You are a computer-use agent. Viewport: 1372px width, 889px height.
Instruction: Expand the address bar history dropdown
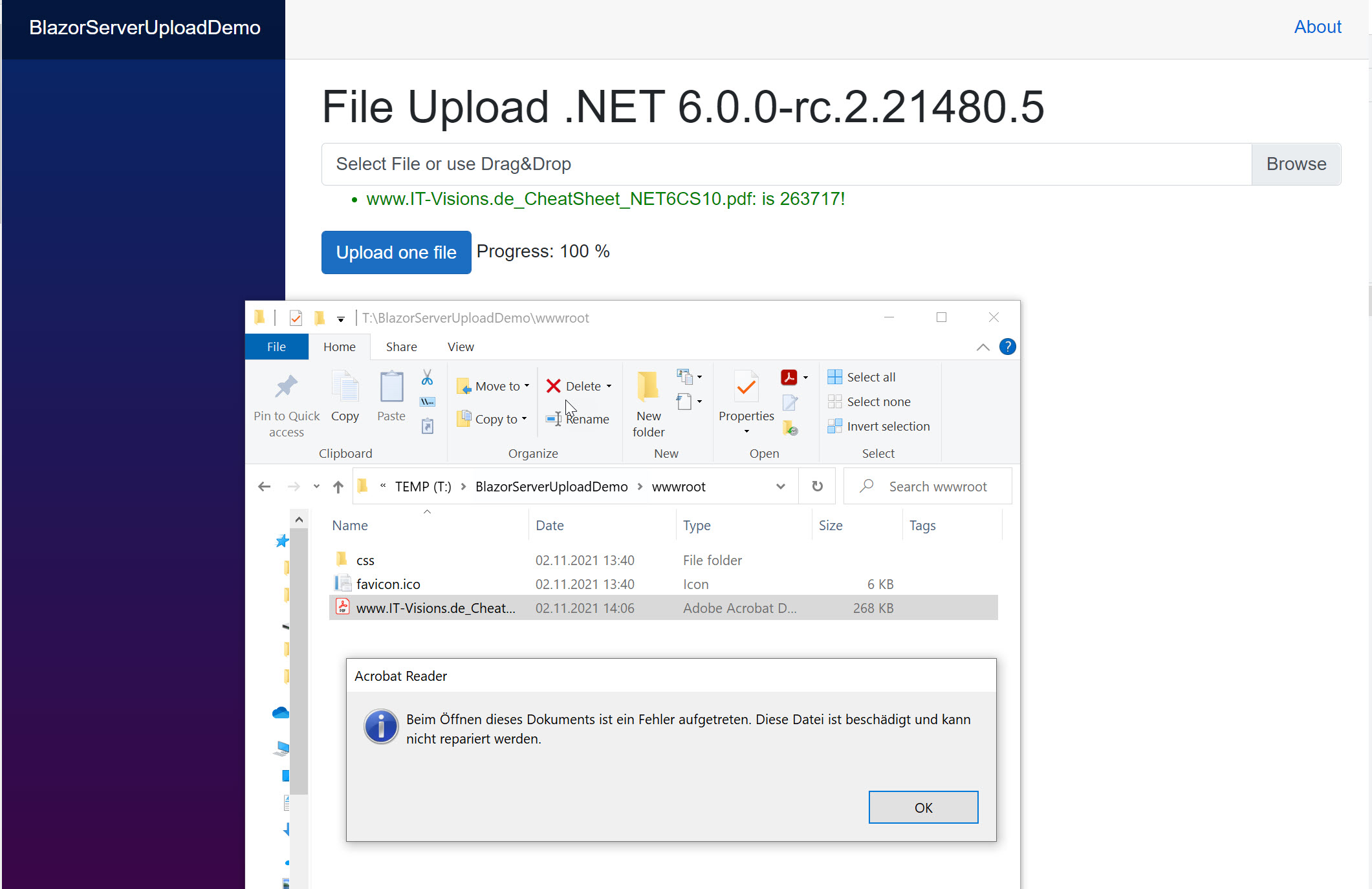pos(780,486)
